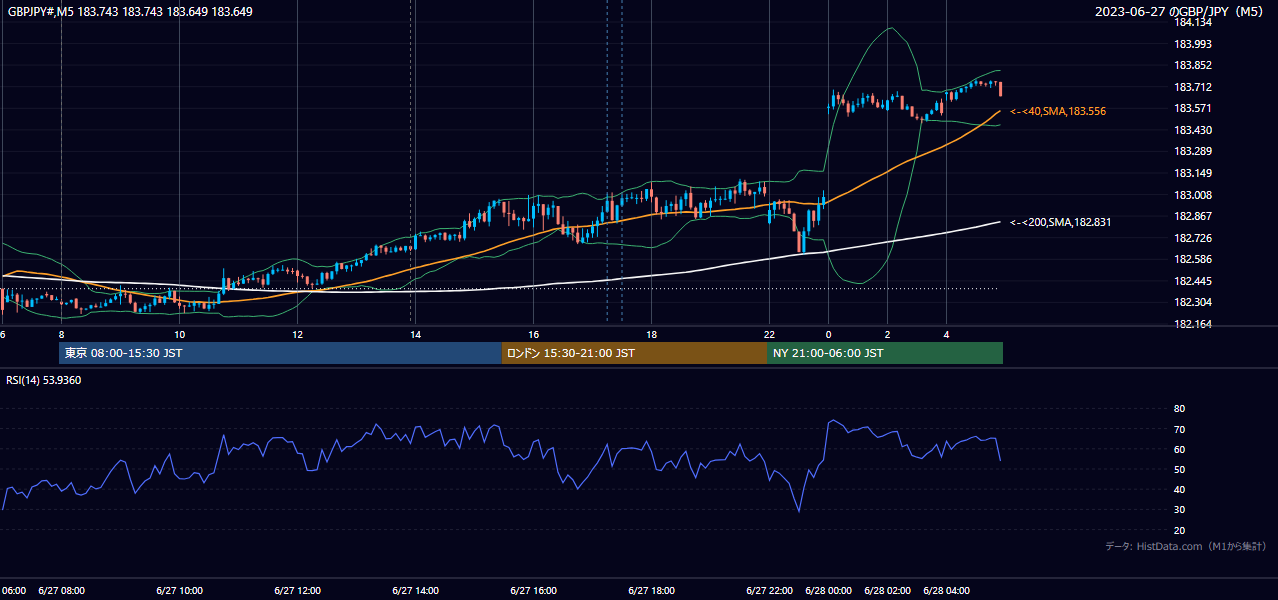Click the 6/28 04:00 date label
Screen dimensions: 1278x600
pos(946,590)
